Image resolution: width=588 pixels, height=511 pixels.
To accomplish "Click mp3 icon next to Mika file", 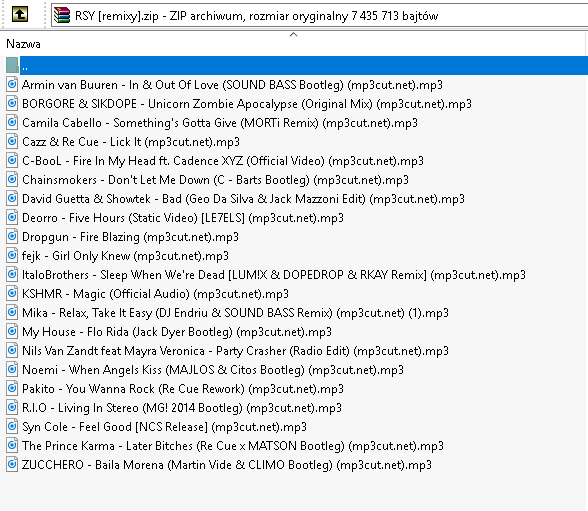I will coord(12,313).
